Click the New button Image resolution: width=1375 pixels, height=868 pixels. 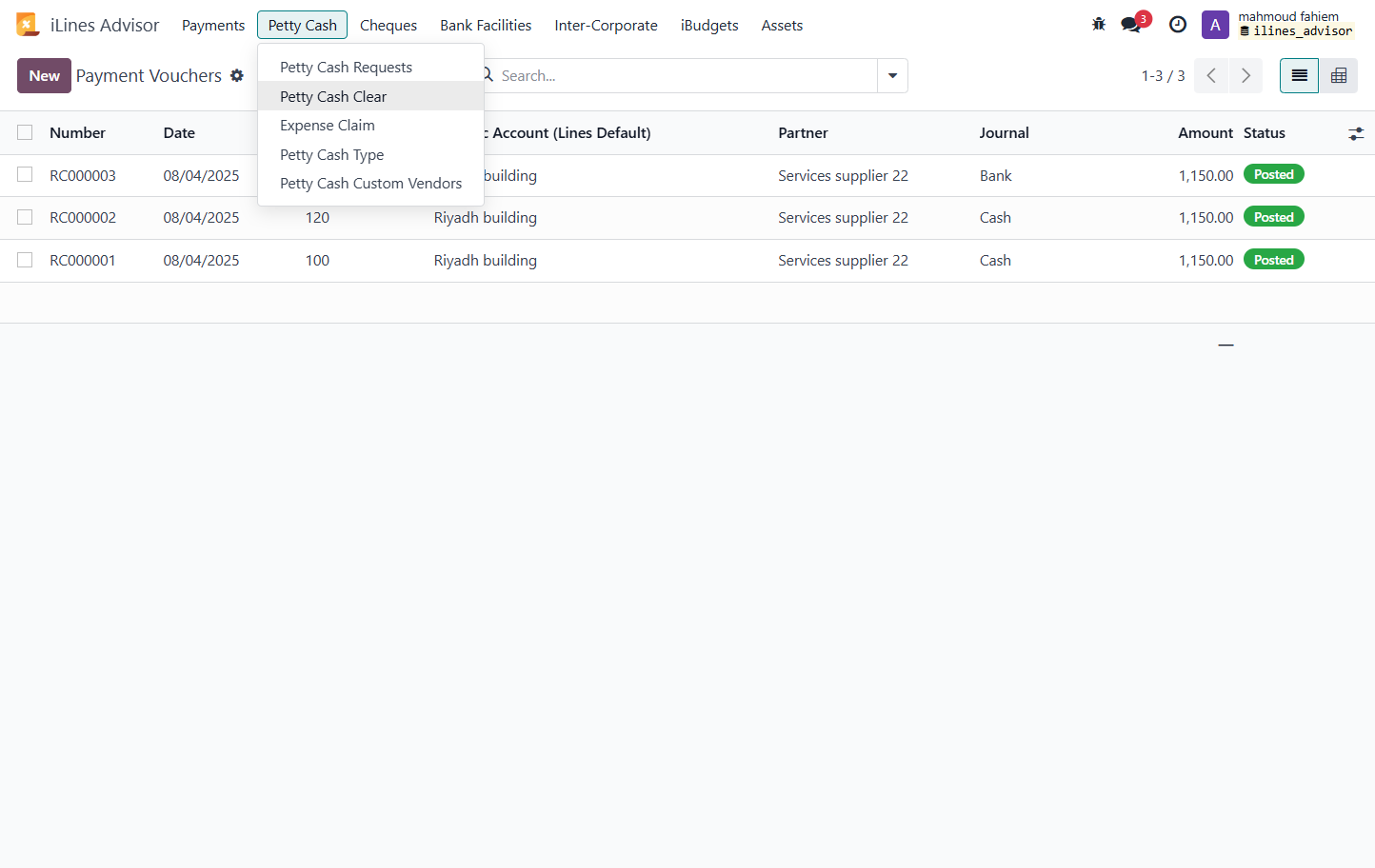(x=44, y=76)
